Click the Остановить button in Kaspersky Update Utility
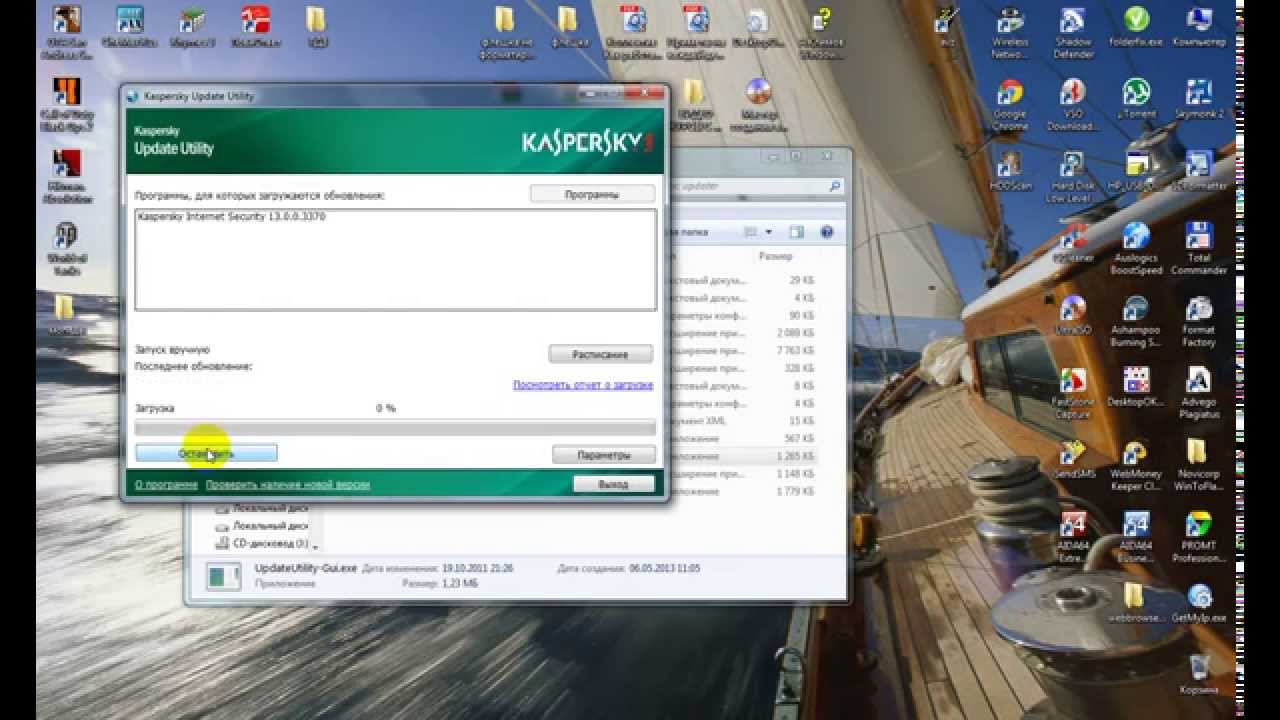This screenshot has width=1280, height=720. click(x=206, y=454)
